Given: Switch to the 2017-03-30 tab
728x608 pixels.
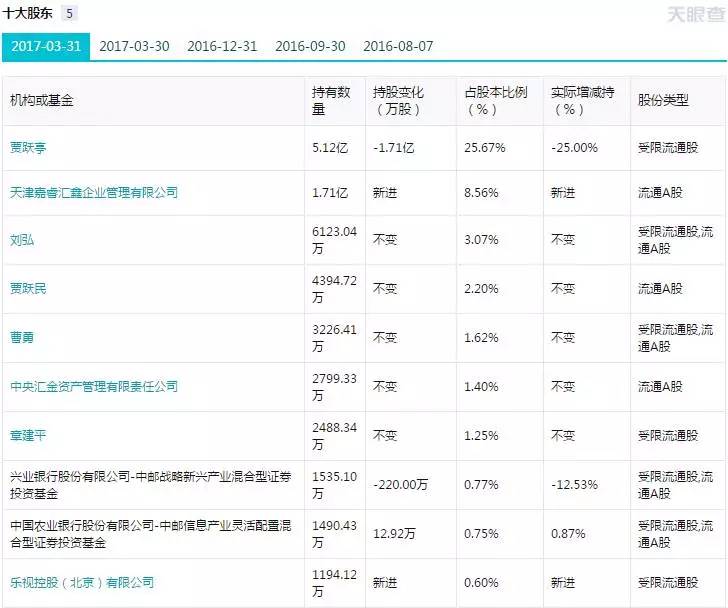Looking at the screenshot, I should tap(134, 46).
